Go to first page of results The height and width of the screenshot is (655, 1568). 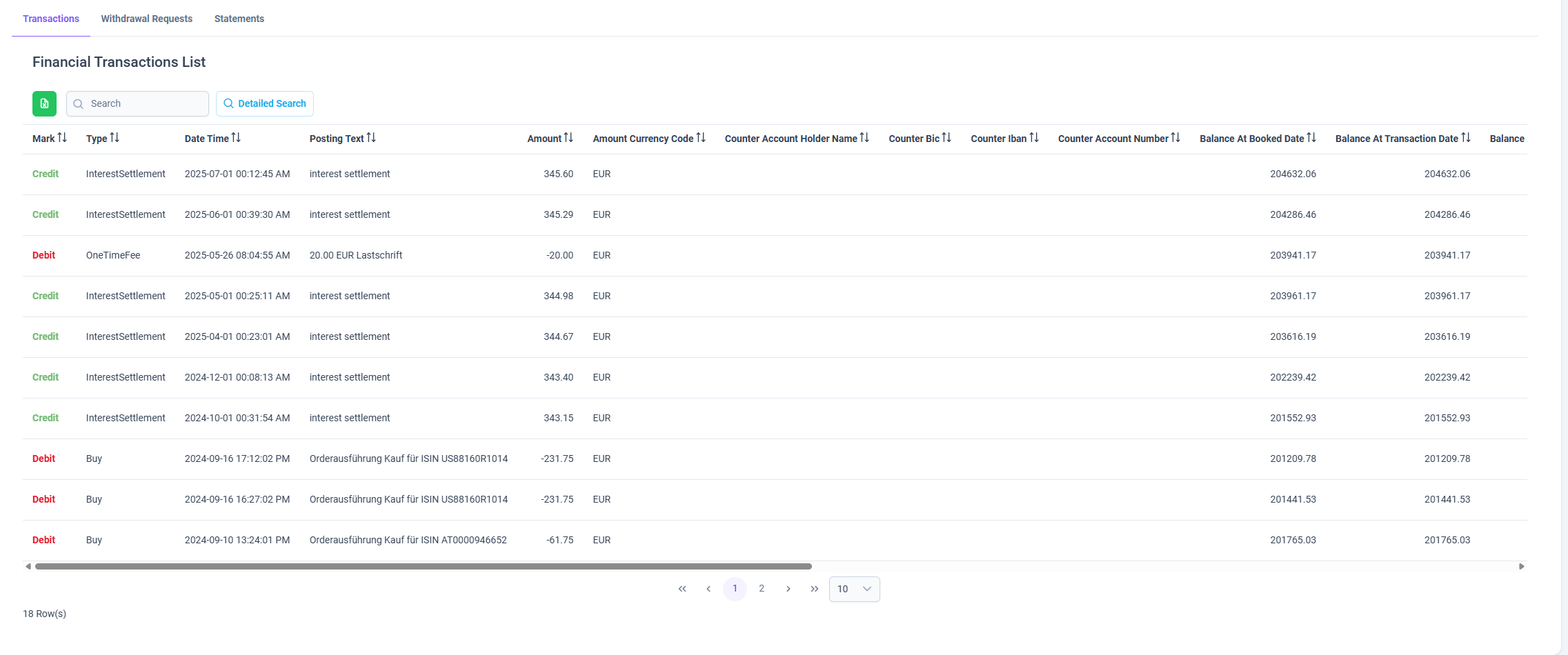pos(682,589)
